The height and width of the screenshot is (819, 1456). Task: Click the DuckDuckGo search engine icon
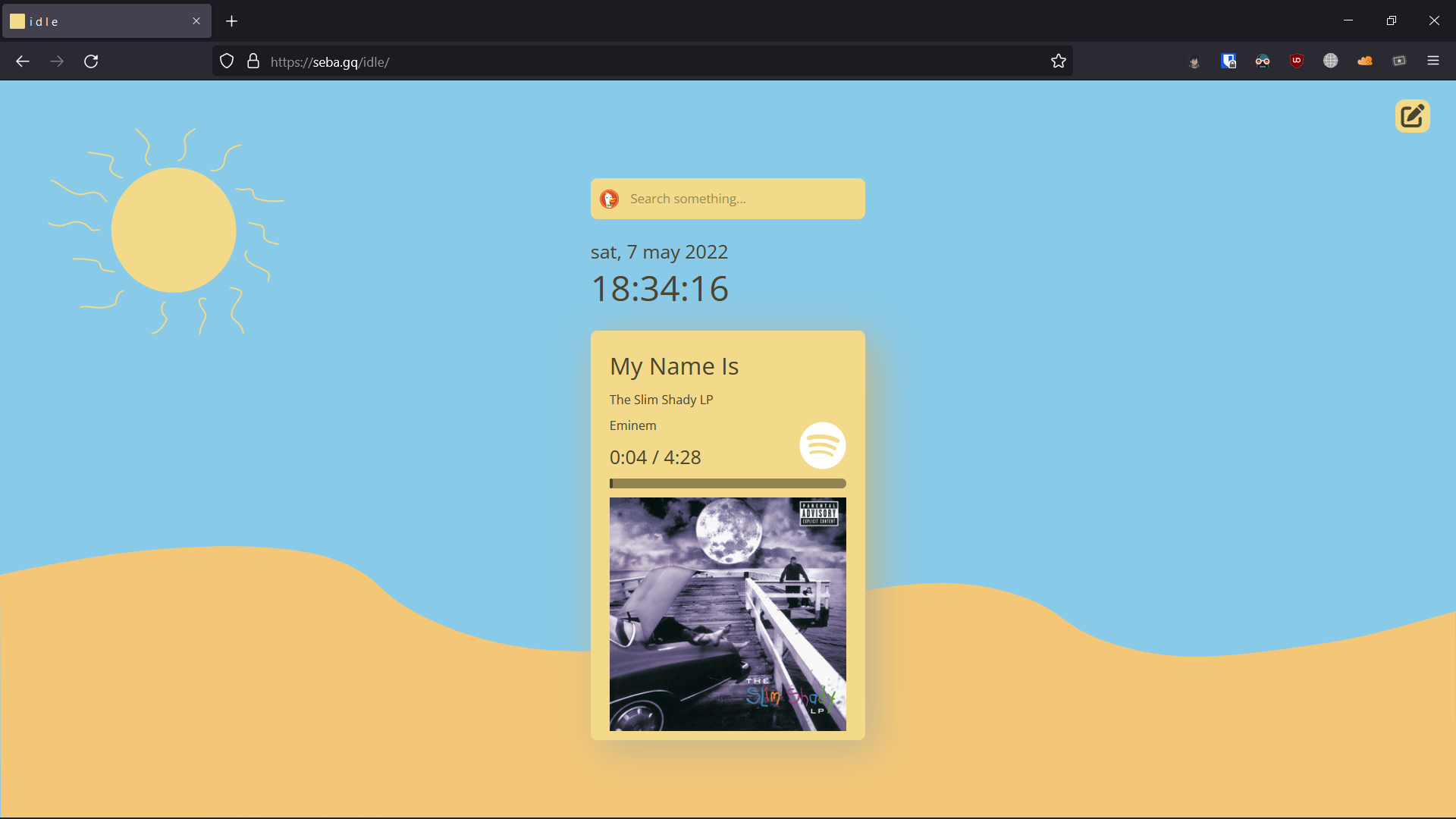point(609,199)
